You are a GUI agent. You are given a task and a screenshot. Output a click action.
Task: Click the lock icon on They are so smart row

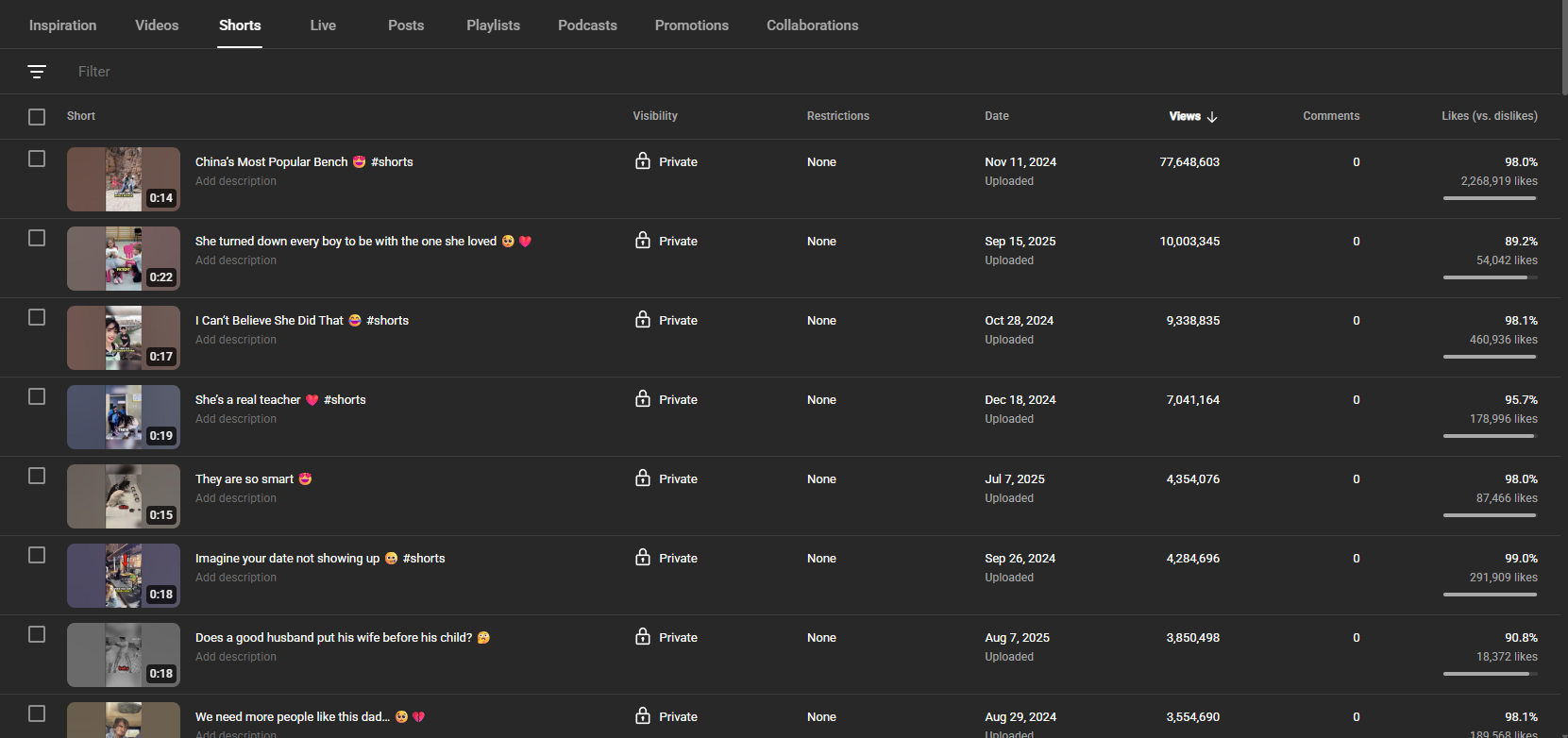[x=643, y=478]
